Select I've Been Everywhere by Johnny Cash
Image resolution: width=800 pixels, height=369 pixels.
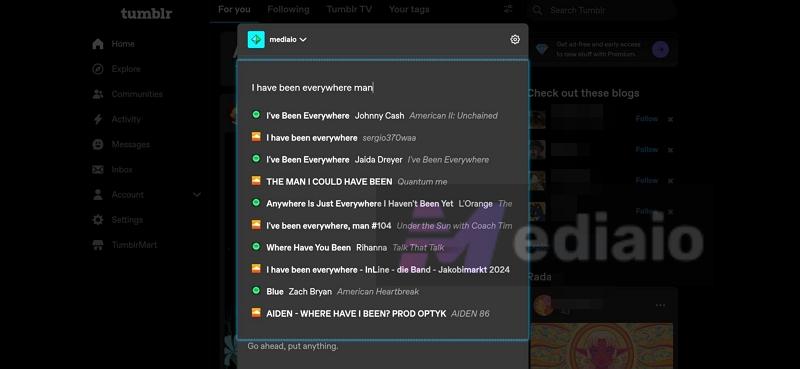(x=383, y=116)
